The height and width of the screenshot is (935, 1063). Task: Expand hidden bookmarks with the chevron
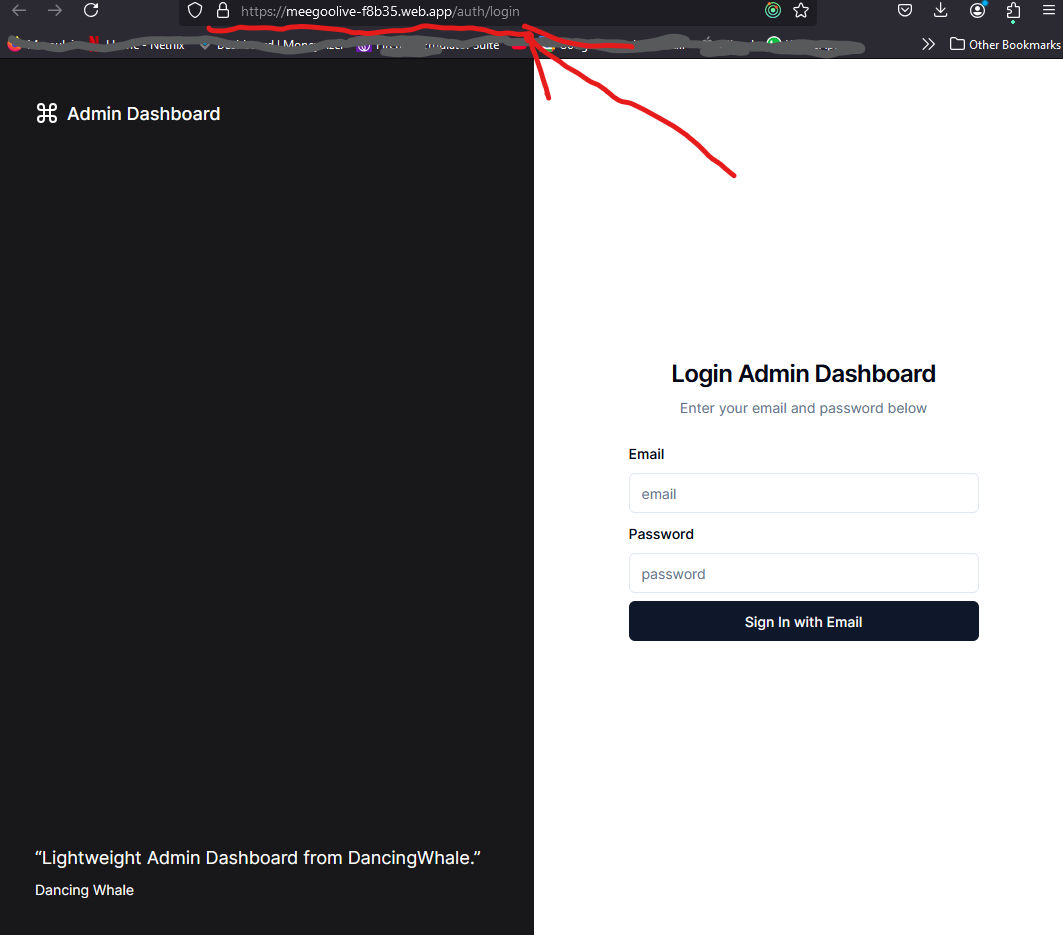[x=928, y=44]
